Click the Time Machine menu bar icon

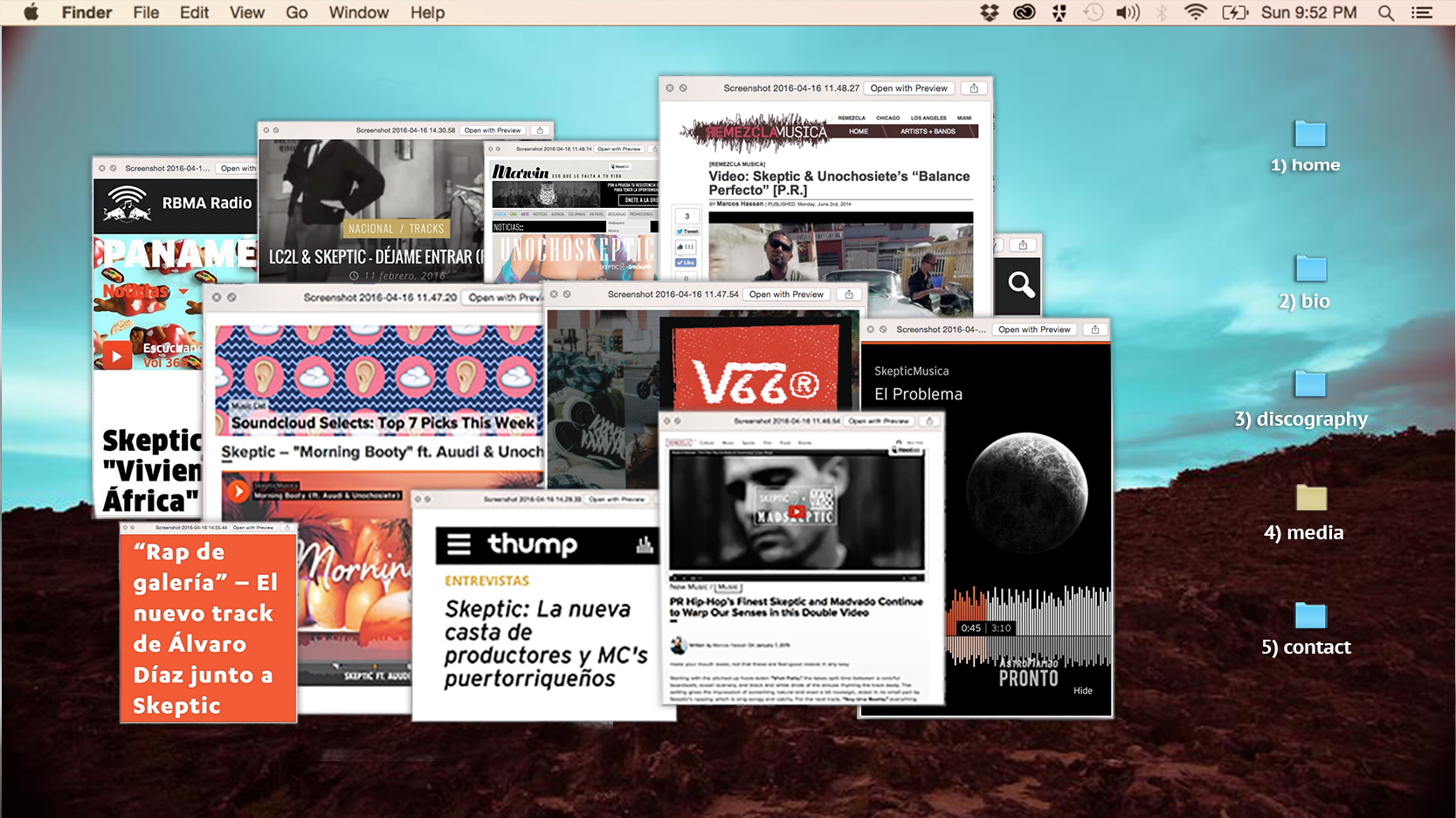tap(1094, 12)
